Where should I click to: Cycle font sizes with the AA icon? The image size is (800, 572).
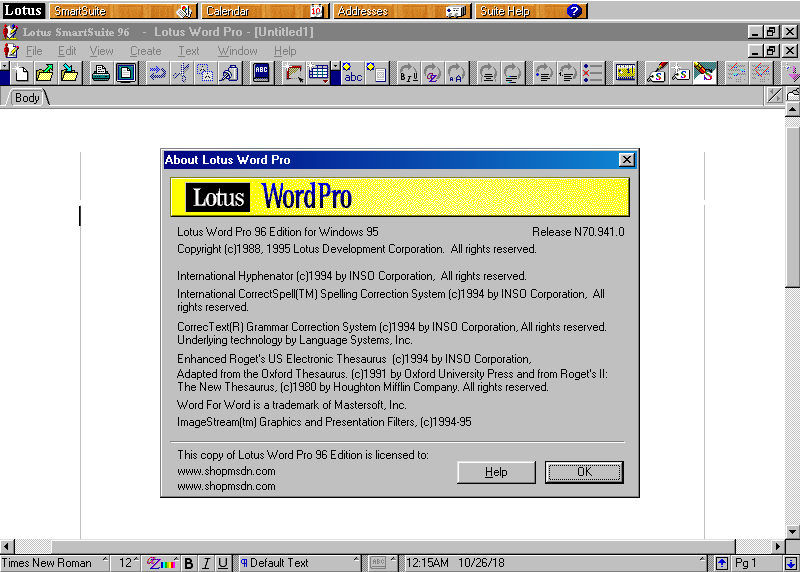coord(456,73)
